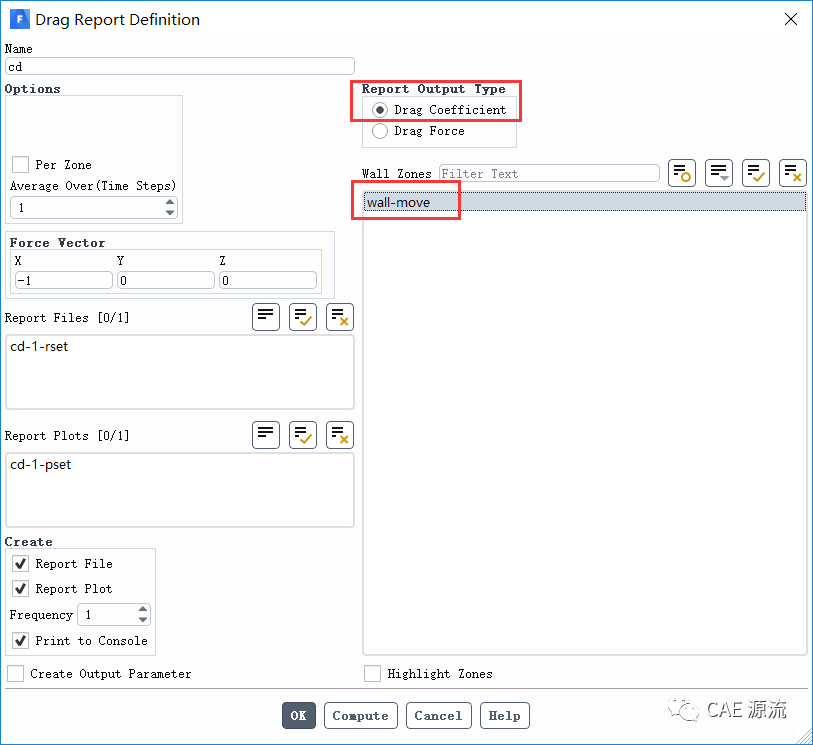Click the Wall Zones Filter Text field
The image size is (813, 745).
click(x=548, y=174)
